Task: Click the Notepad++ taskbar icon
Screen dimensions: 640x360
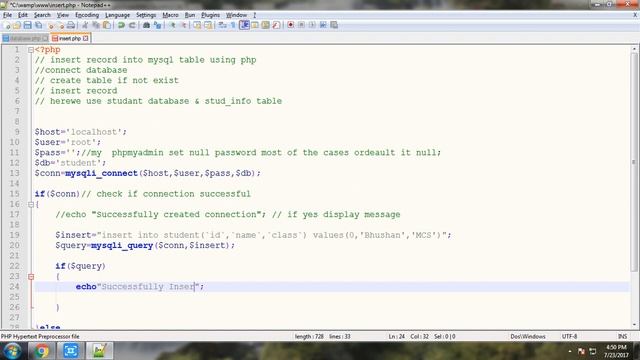Action: tap(99, 351)
